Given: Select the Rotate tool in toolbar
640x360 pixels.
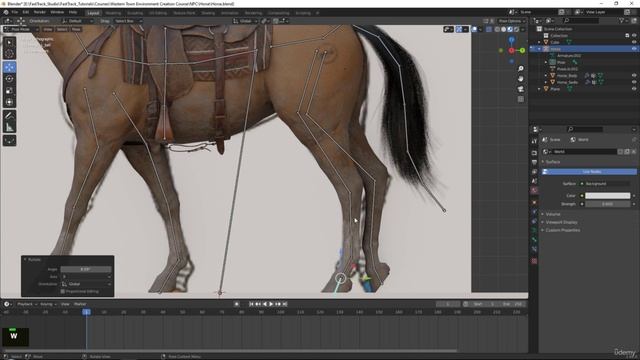Looking at the screenshot, I should [x=9, y=79].
